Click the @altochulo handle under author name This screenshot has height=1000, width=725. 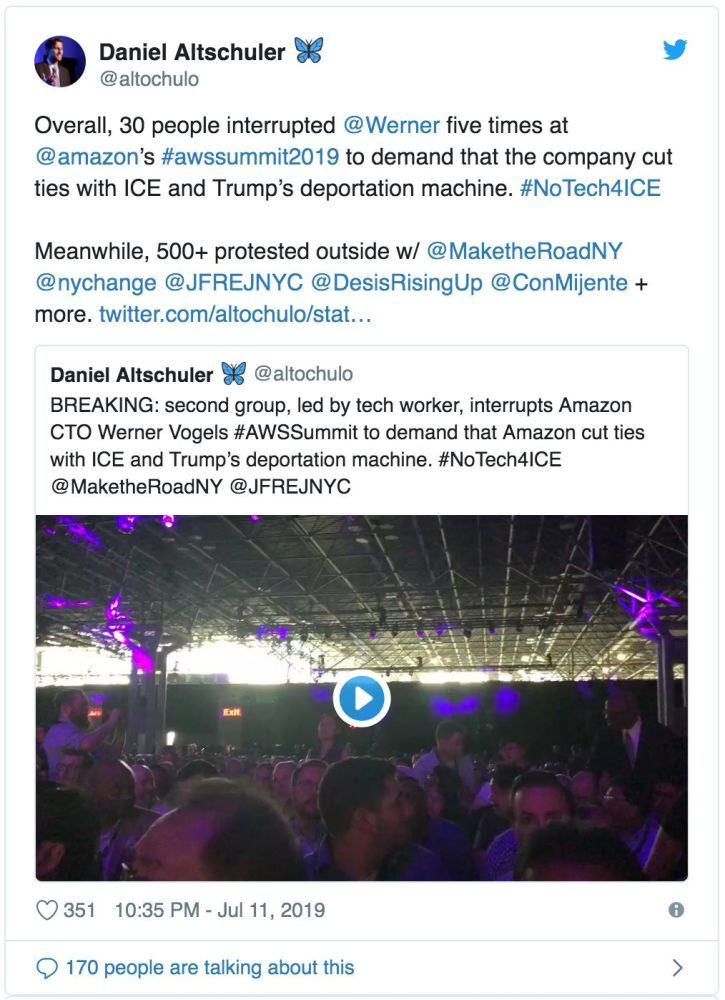tap(149, 79)
